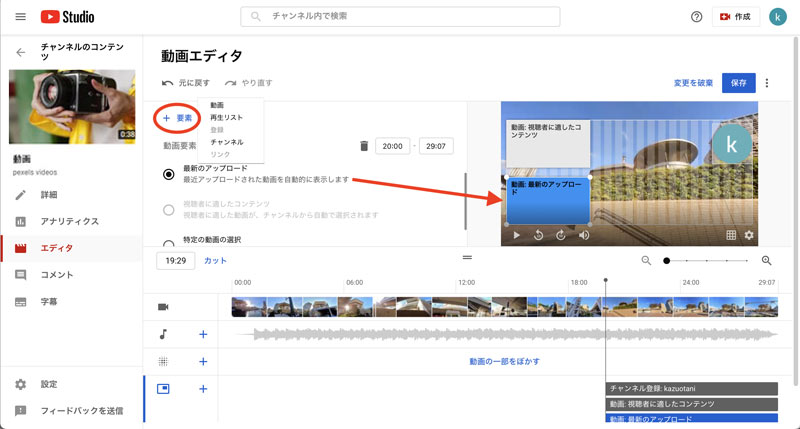Image resolution: width=800 pixels, height=429 pixels.
Task: Open the + 要素 dropdown
Action: pos(177,118)
